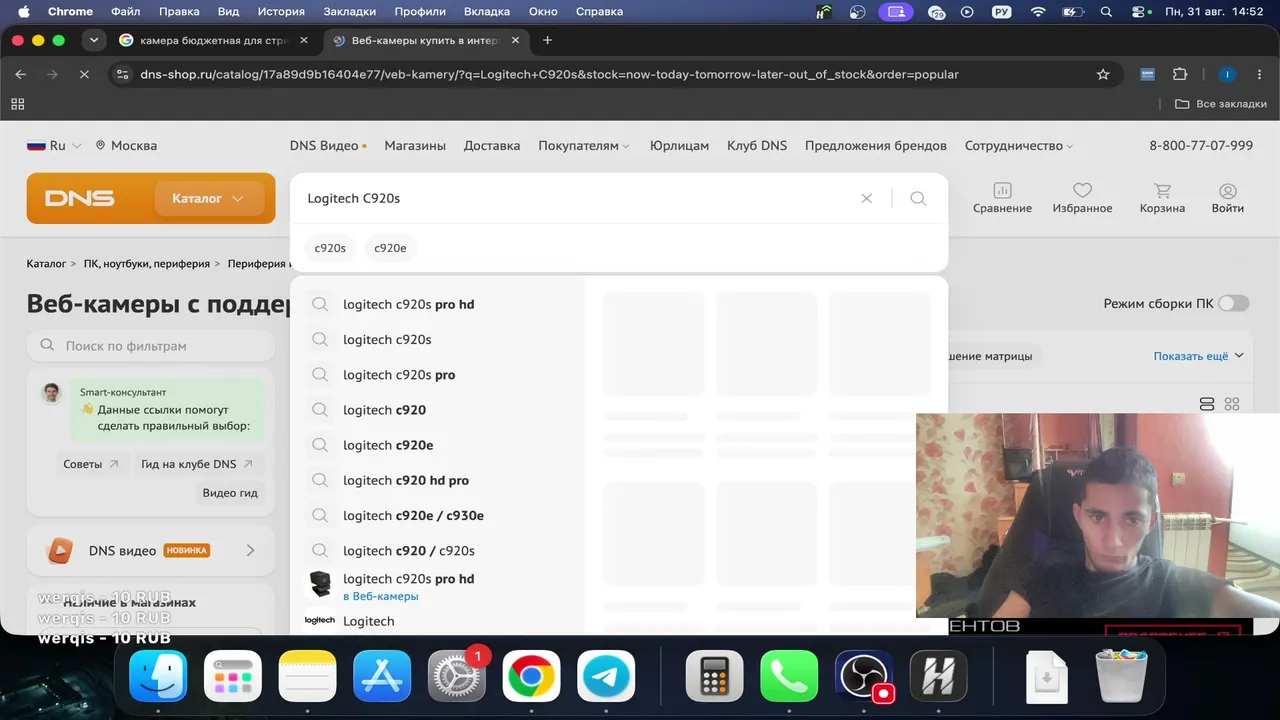Click the Советы button

tap(91, 464)
